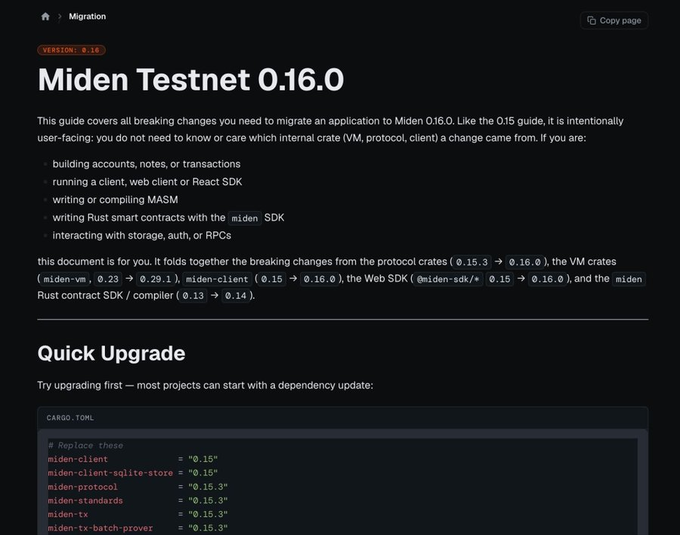Click 'miden-tx' line in the code block
Screen dimensions: 680x535
coord(68,514)
